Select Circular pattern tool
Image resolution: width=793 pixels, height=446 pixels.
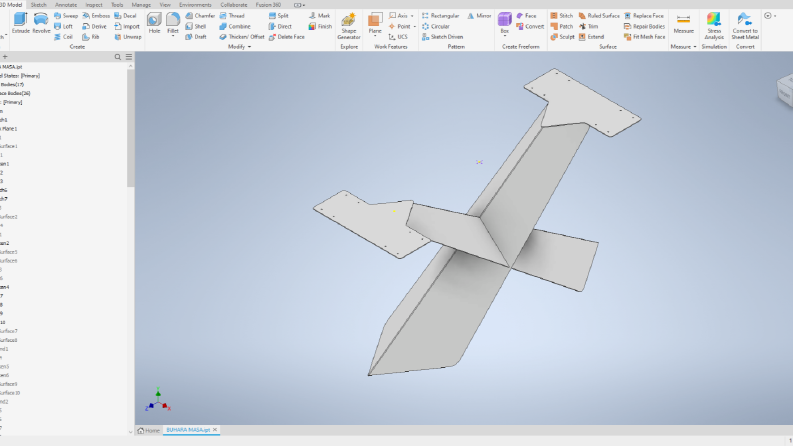[435, 26]
